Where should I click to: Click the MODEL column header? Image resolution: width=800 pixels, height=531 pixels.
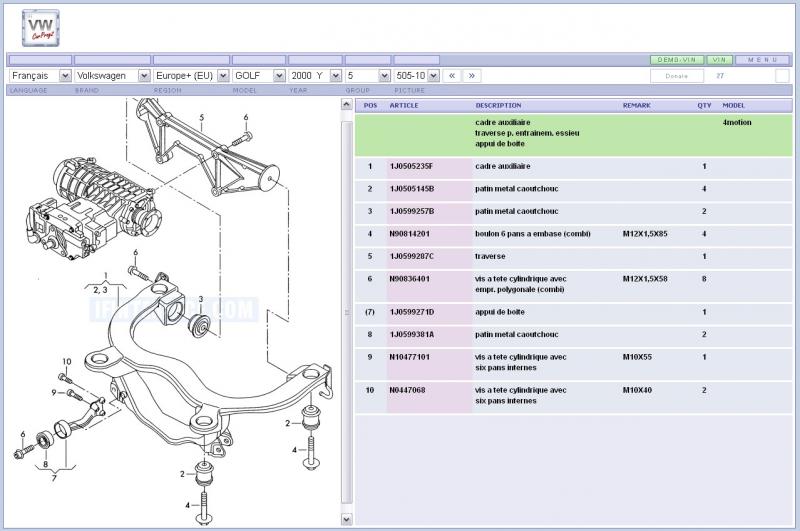coord(734,106)
